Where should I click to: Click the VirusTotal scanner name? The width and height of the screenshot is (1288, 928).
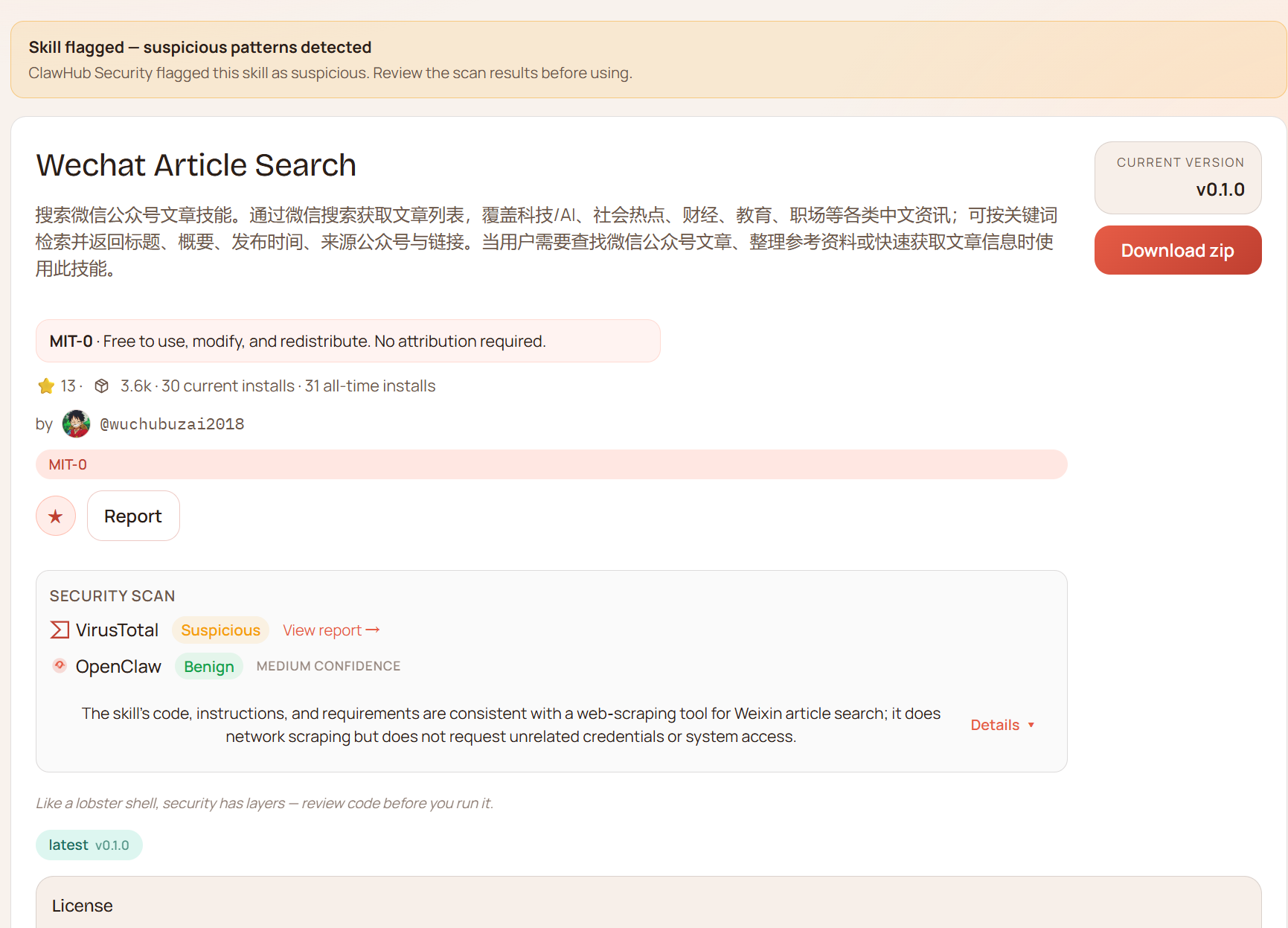pos(117,630)
